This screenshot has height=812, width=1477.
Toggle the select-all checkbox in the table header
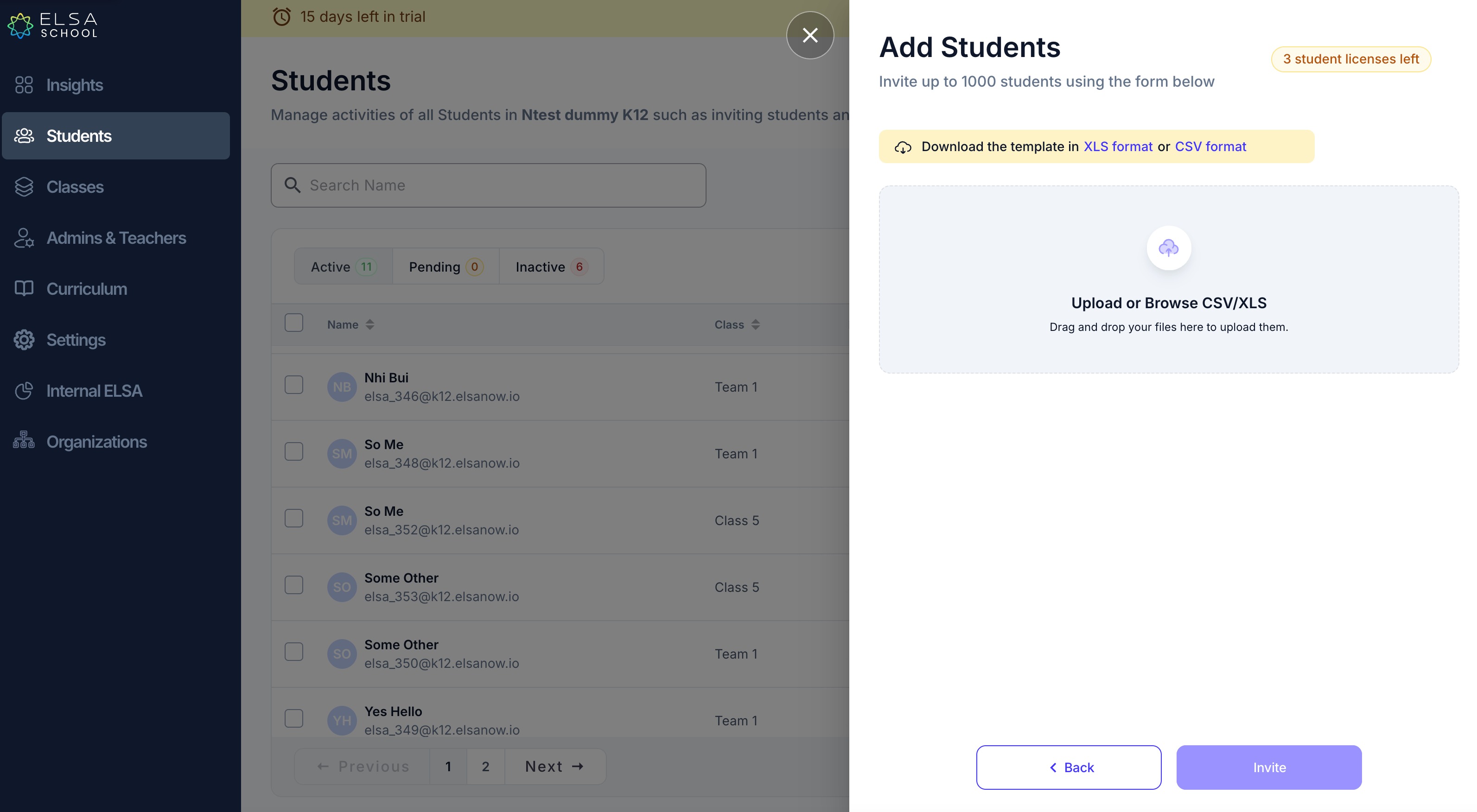click(294, 323)
